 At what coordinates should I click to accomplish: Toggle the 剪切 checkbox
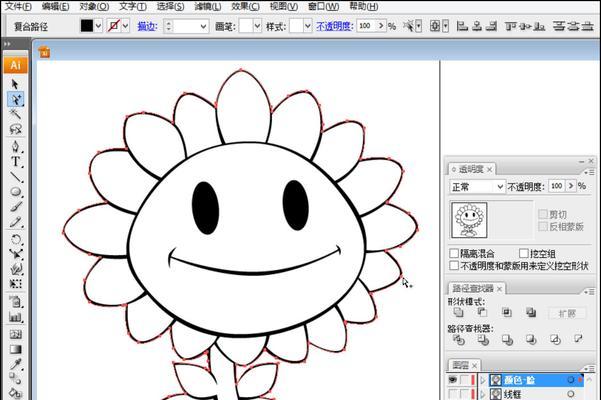(x=543, y=214)
